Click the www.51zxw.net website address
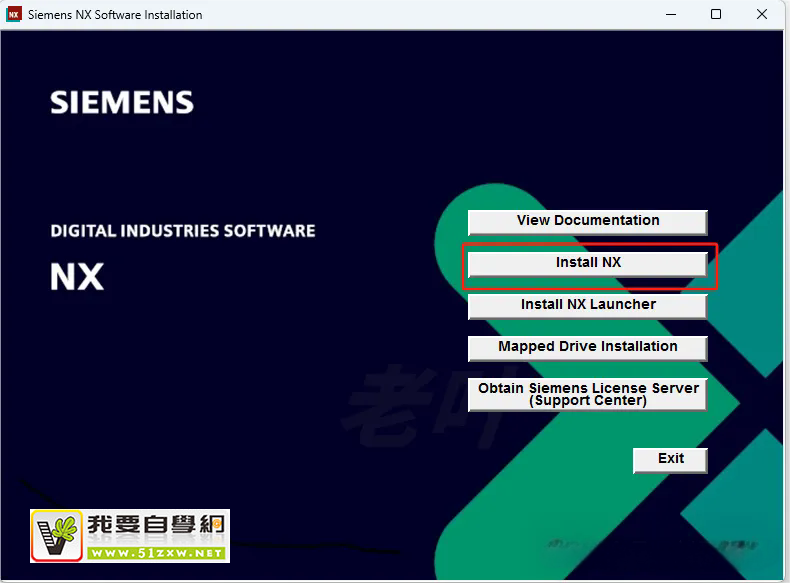This screenshot has width=790, height=583. tap(155, 552)
